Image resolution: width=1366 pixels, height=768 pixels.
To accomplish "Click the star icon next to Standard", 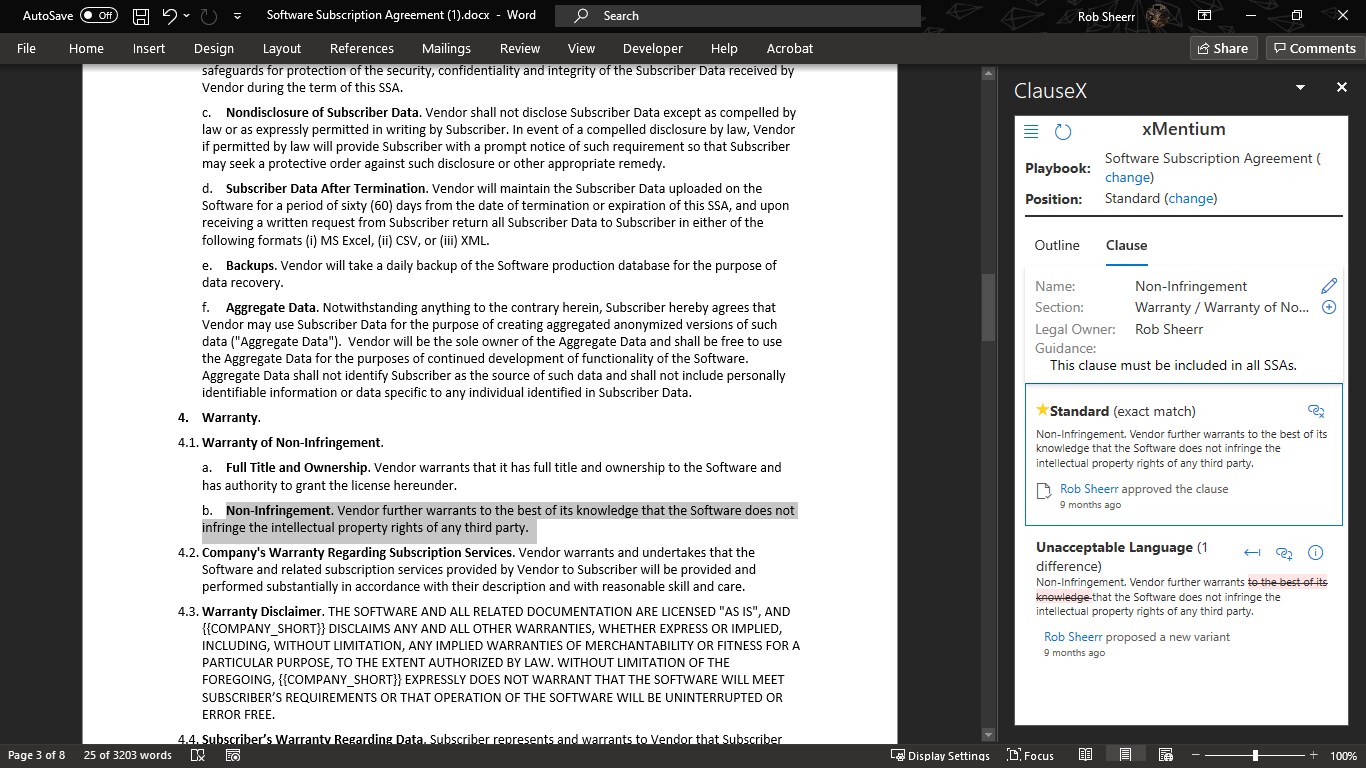I will 1043,410.
